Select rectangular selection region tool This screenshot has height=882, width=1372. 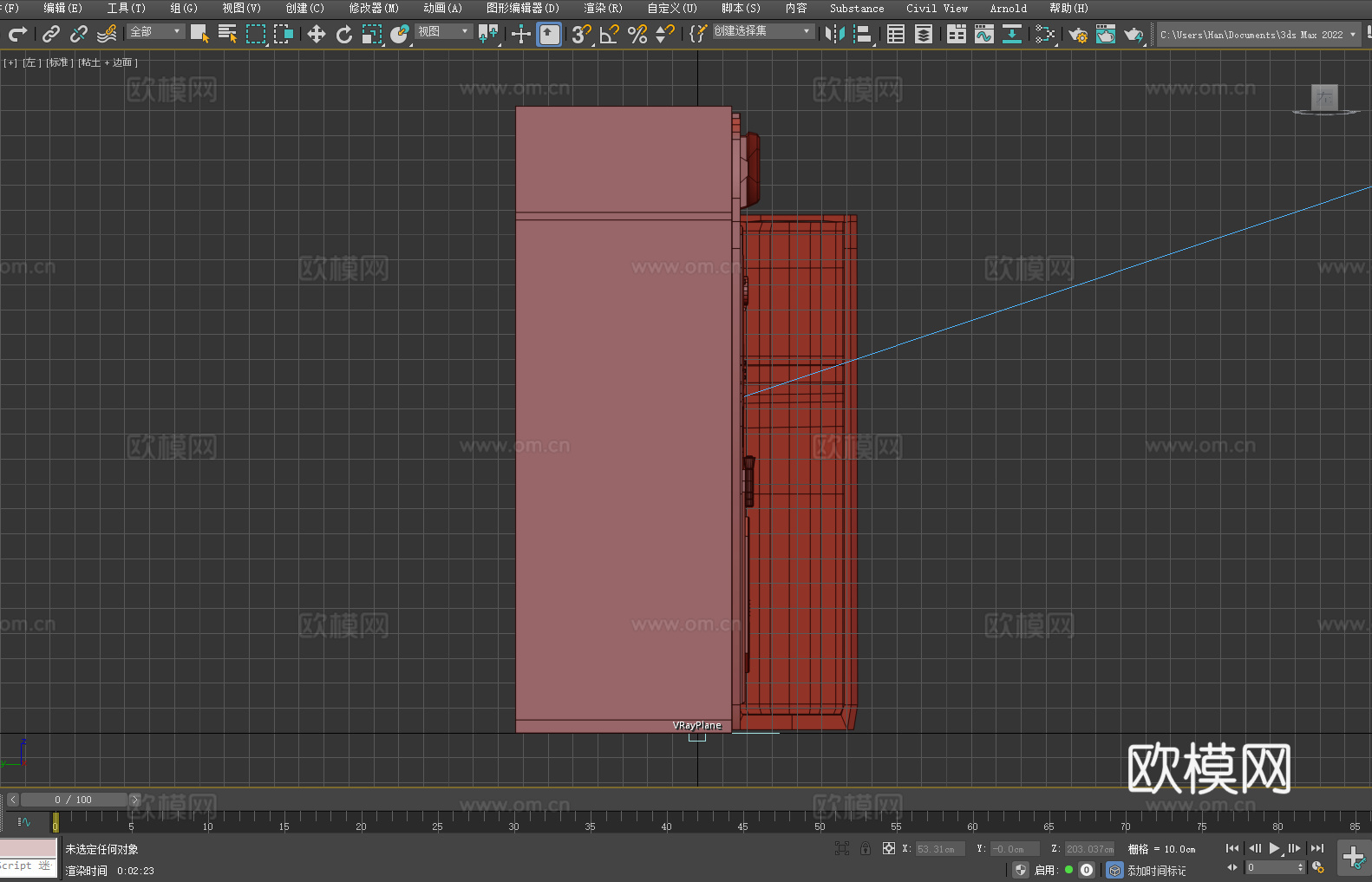256,34
